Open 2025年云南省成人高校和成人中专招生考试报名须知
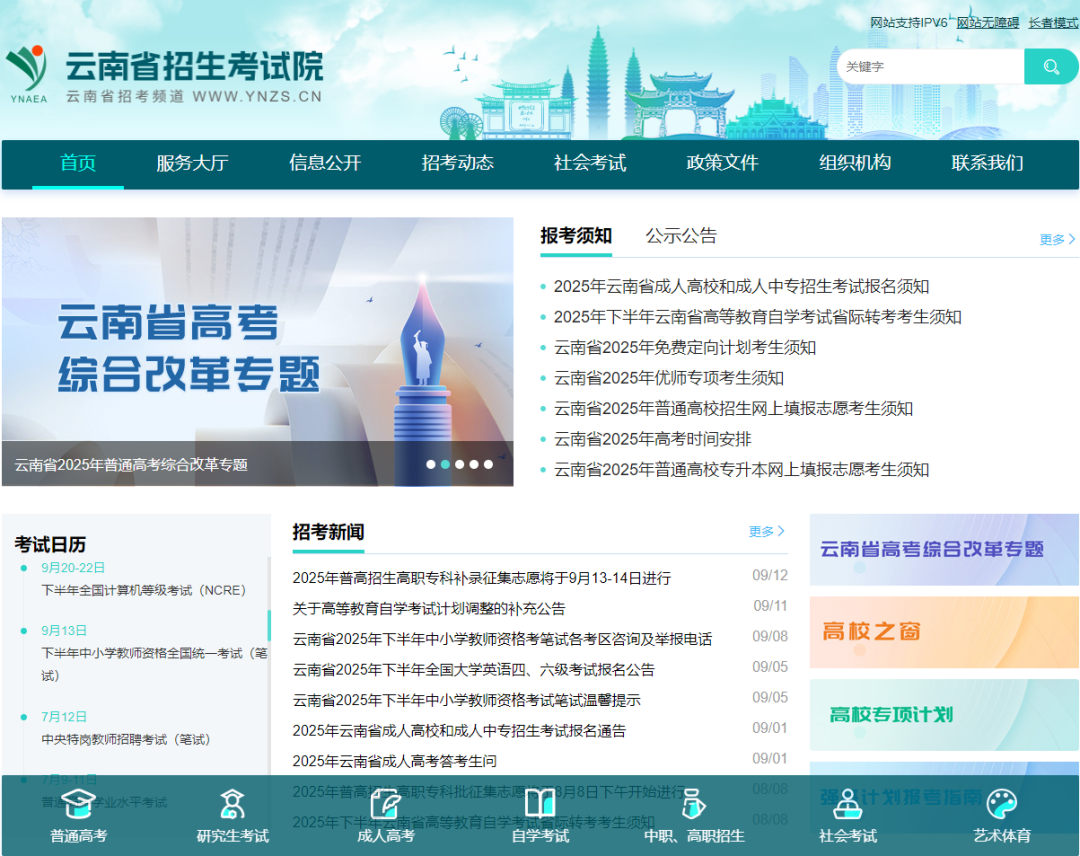Viewport: 1080px width, 856px height. (741, 286)
